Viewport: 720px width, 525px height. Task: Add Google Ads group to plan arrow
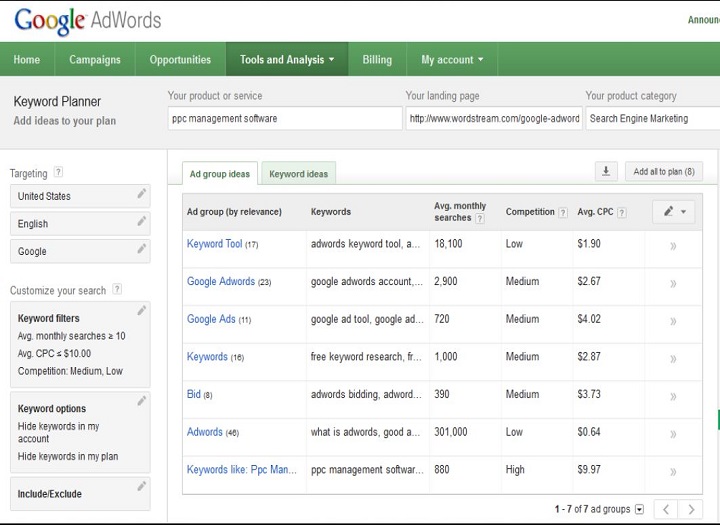point(673,321)
